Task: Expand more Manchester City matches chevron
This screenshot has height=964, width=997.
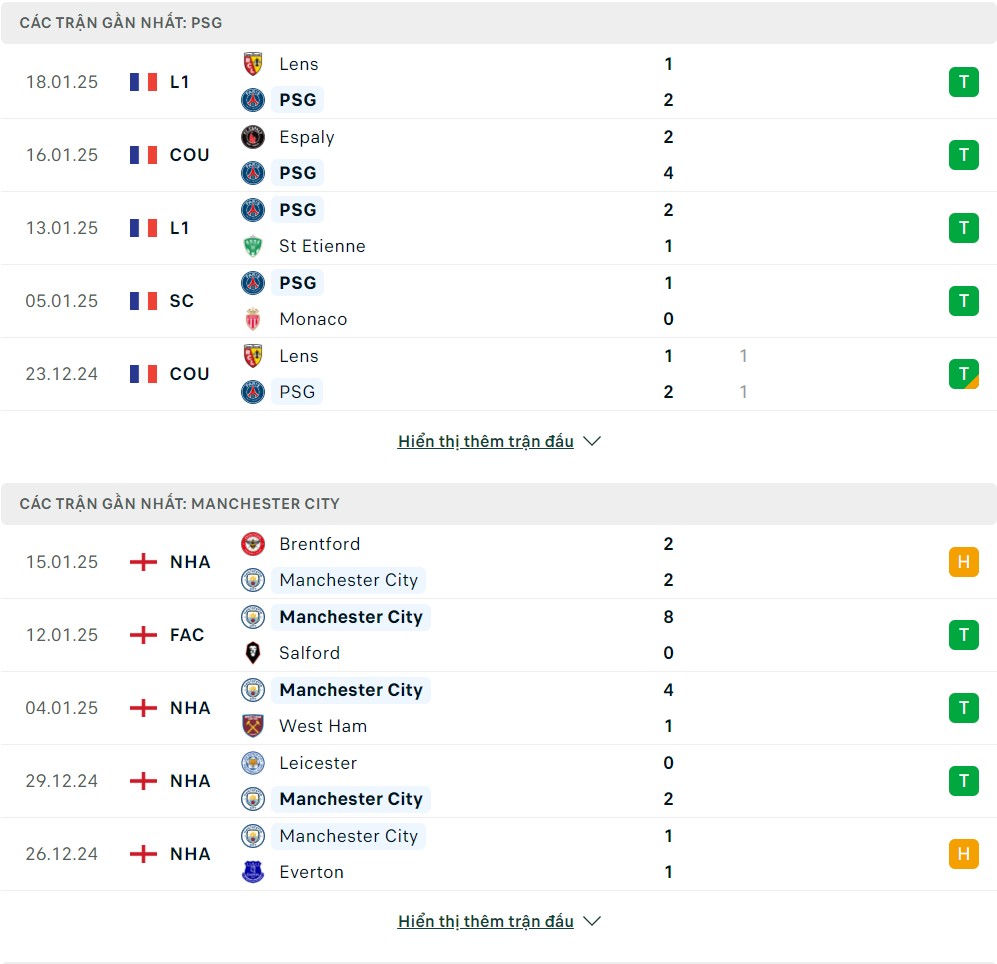Action: click(x=592, y=921)
